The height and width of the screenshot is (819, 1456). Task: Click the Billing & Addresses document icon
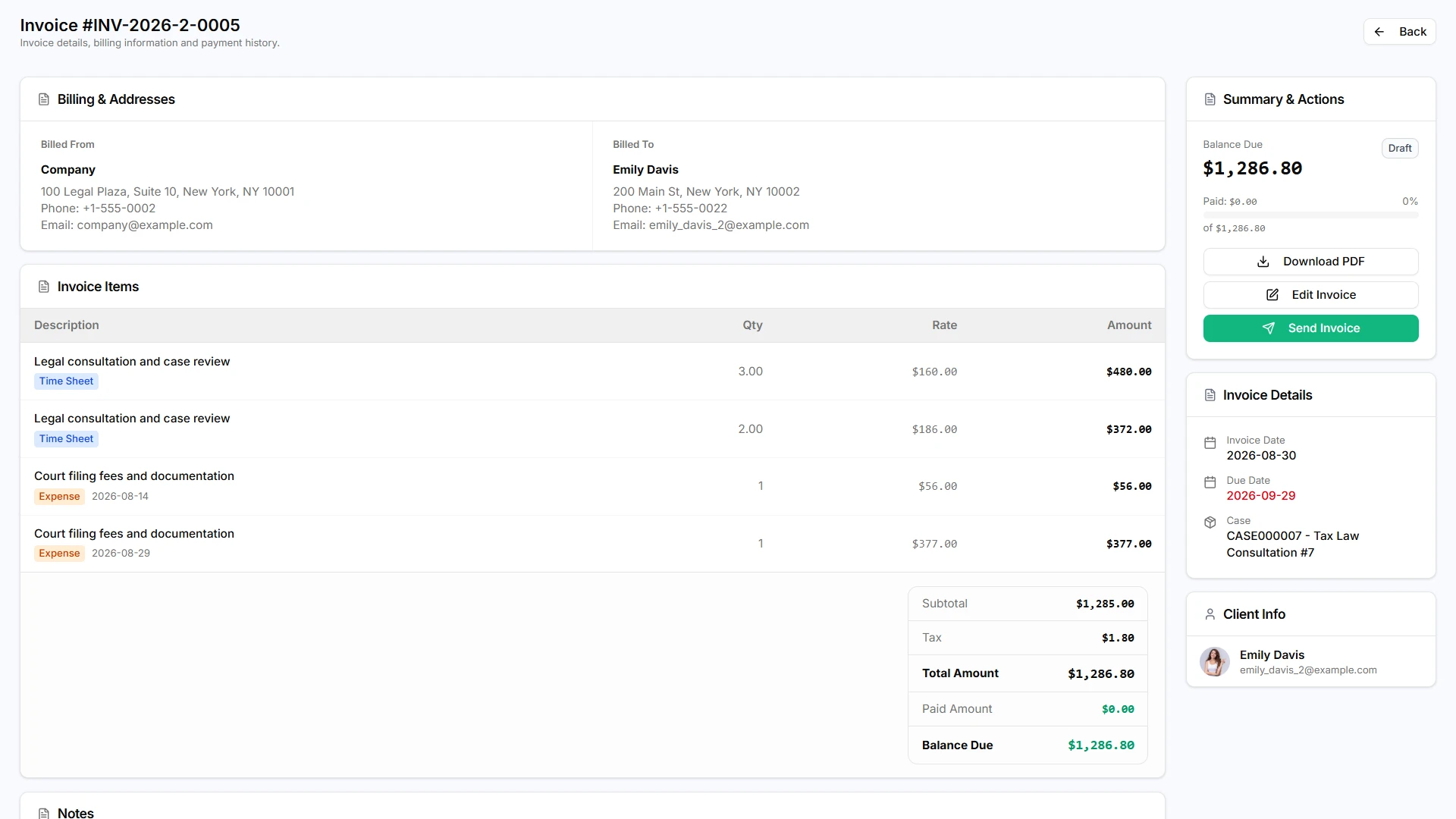pos(44,99)
